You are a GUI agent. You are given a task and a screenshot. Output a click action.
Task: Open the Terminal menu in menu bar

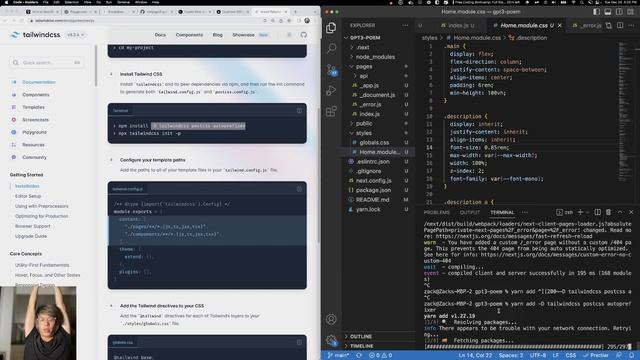(x=123, y=2)
